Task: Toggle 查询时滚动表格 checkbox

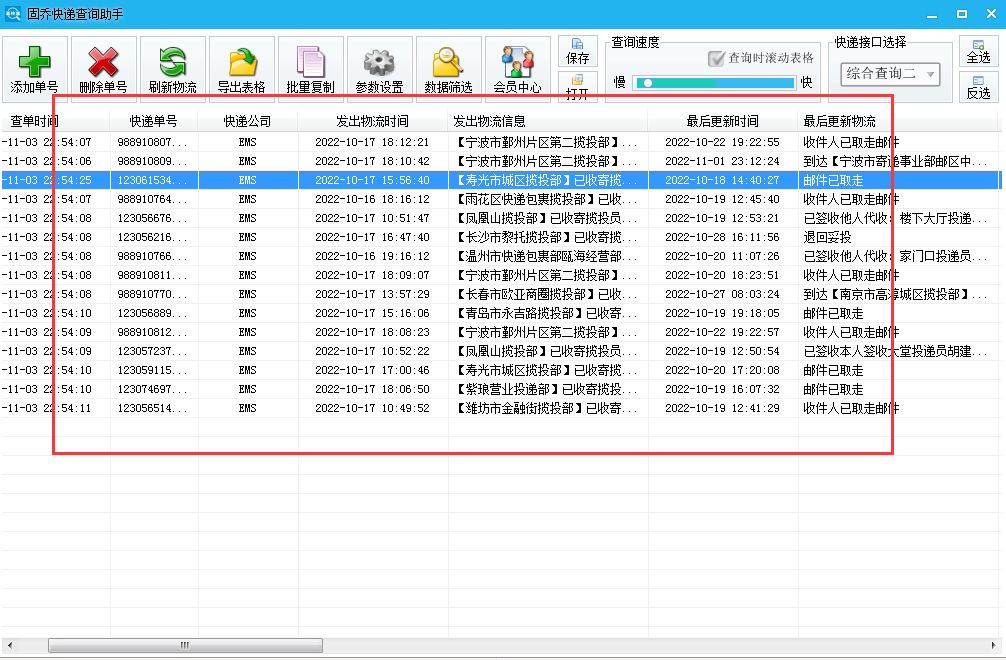Action: (716, 58)
